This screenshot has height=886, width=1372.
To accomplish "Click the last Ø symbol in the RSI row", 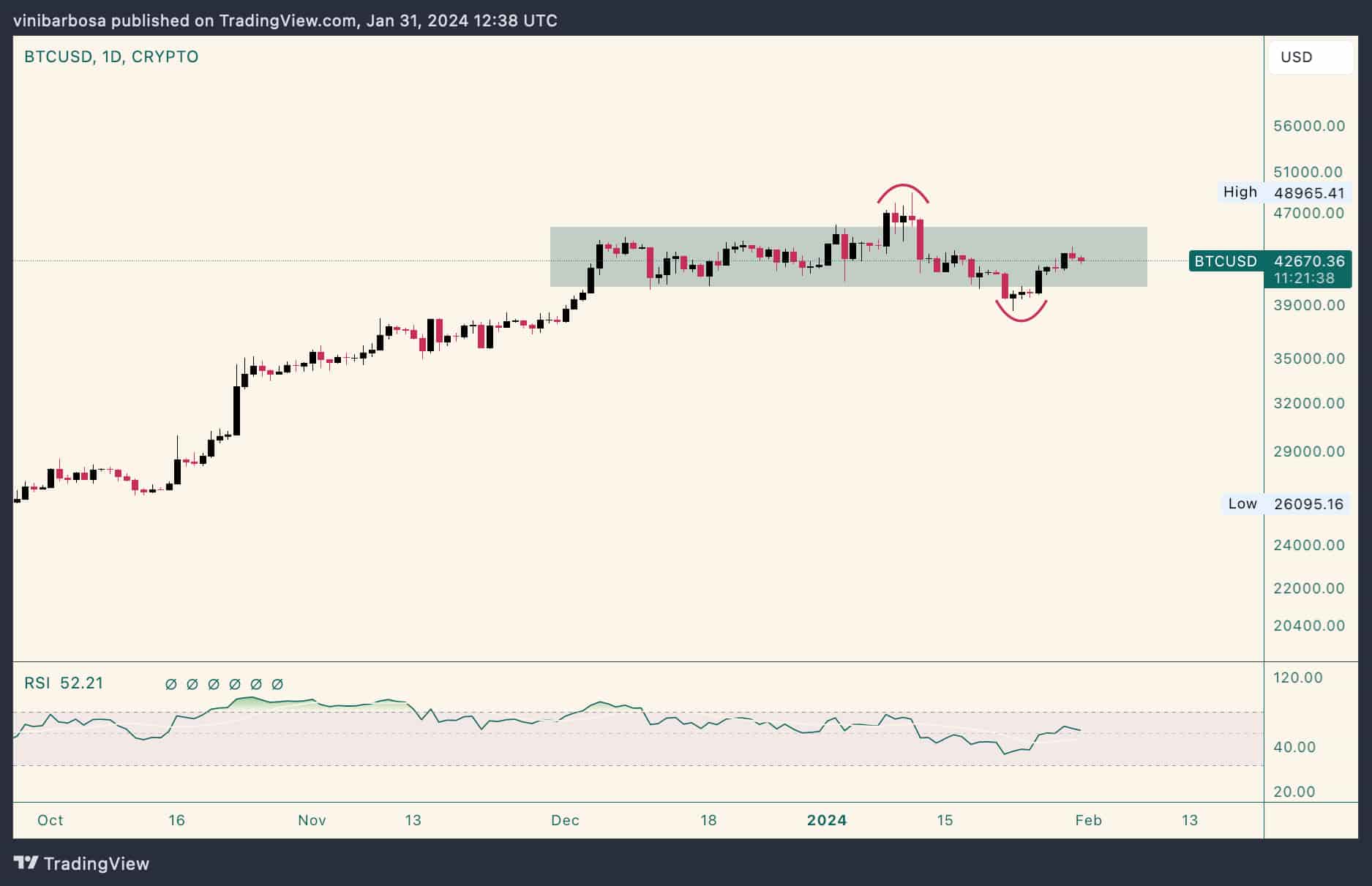I will click(x=276, y=684).
